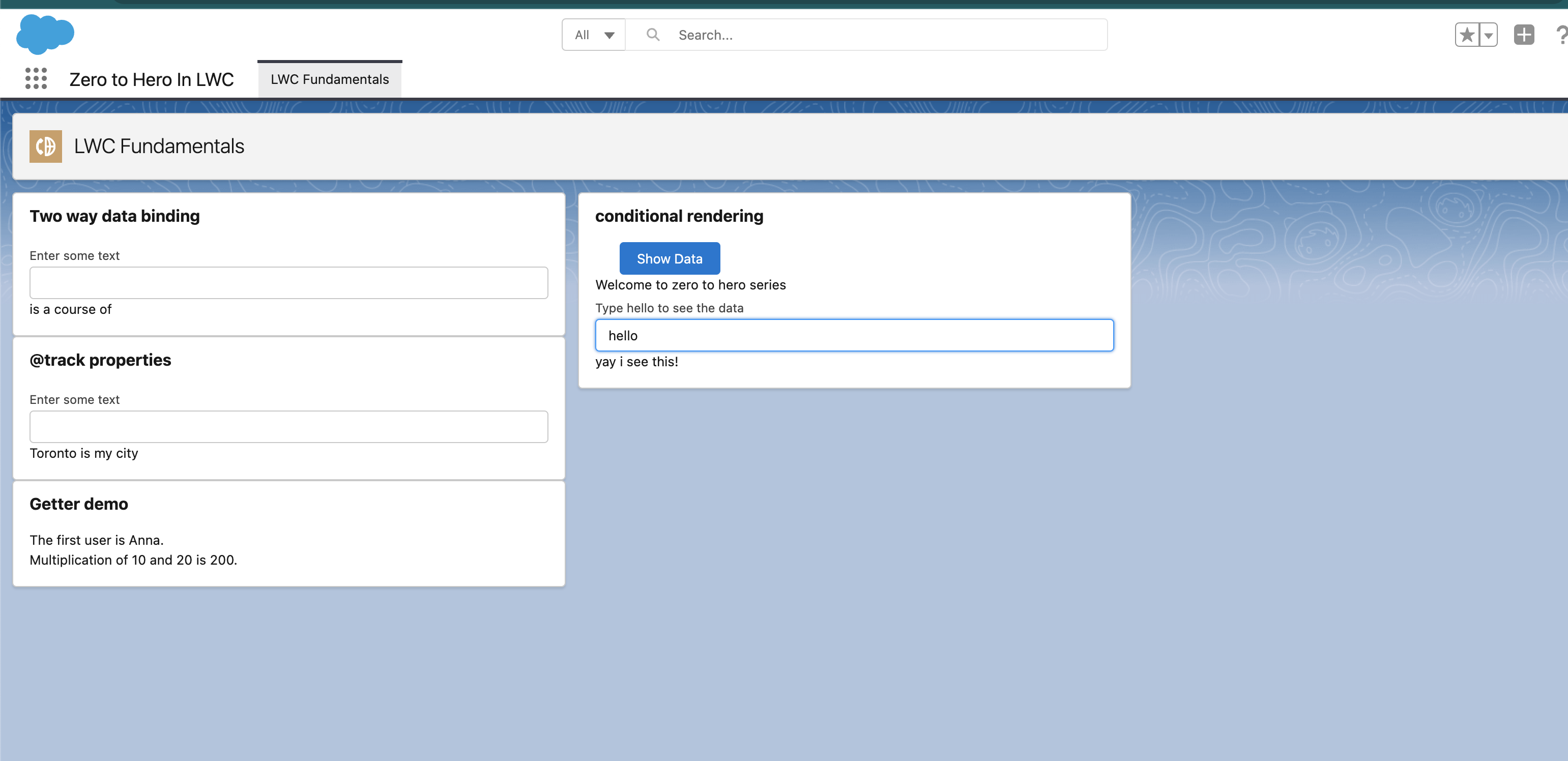Click the favorites star icon

coord(1467,35)
